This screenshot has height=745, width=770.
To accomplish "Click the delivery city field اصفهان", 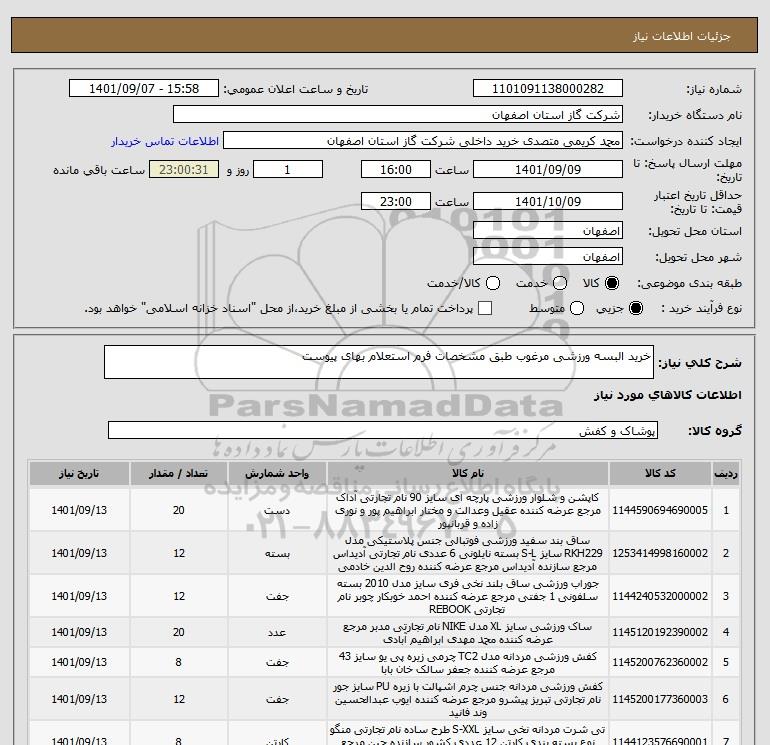I will 548,257.
